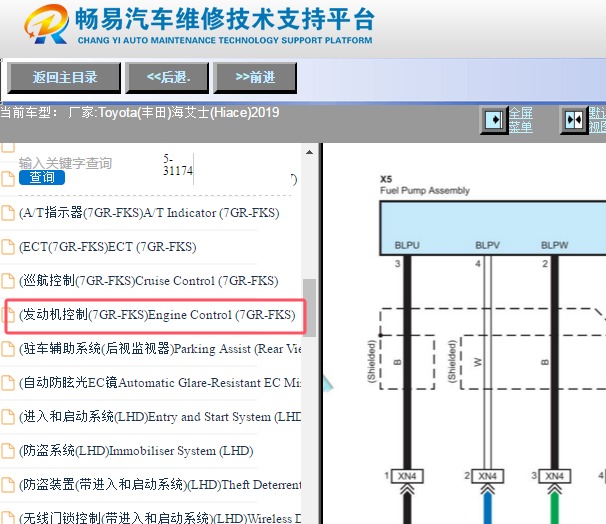Open Parking Assist (Rear View) entry
This screenshot has width=606, height=524.
(160, 349)
